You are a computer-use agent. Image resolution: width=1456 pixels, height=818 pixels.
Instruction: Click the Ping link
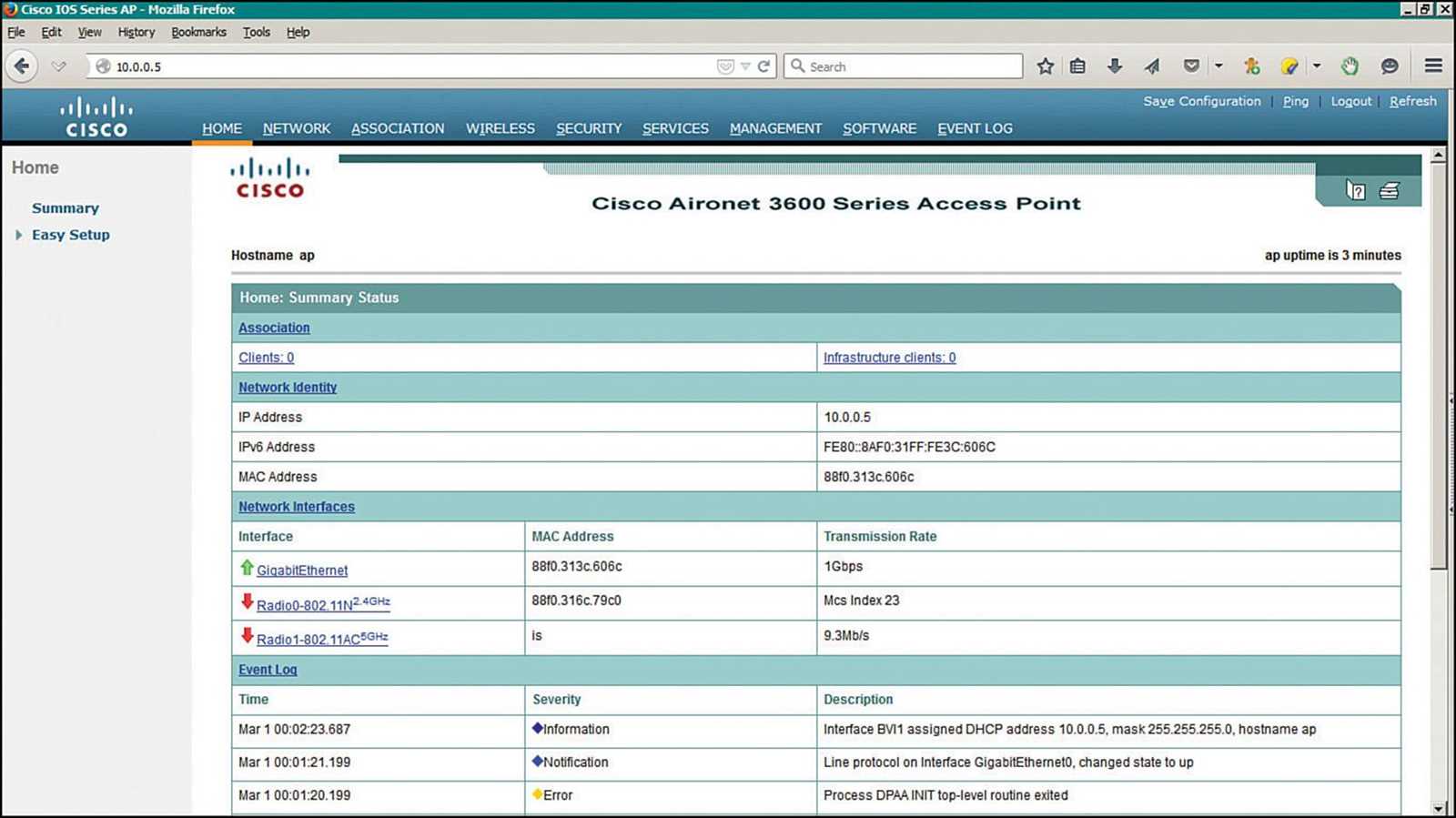coord(1296,101)
